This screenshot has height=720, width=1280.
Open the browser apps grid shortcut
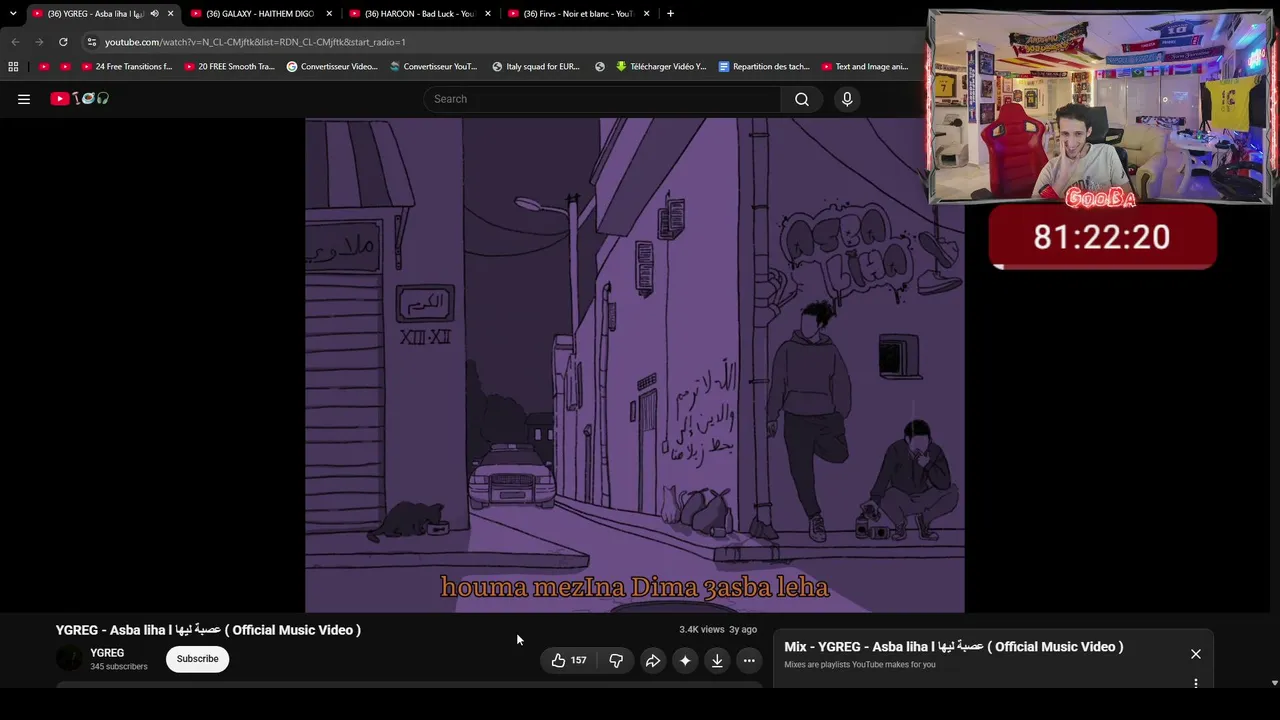13,67
